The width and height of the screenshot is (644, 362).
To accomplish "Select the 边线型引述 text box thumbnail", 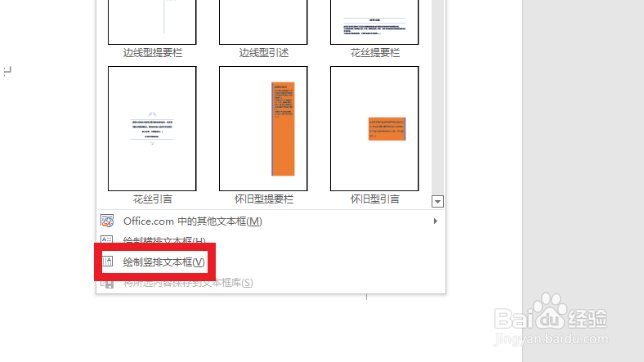I will [x=263, y=22].
